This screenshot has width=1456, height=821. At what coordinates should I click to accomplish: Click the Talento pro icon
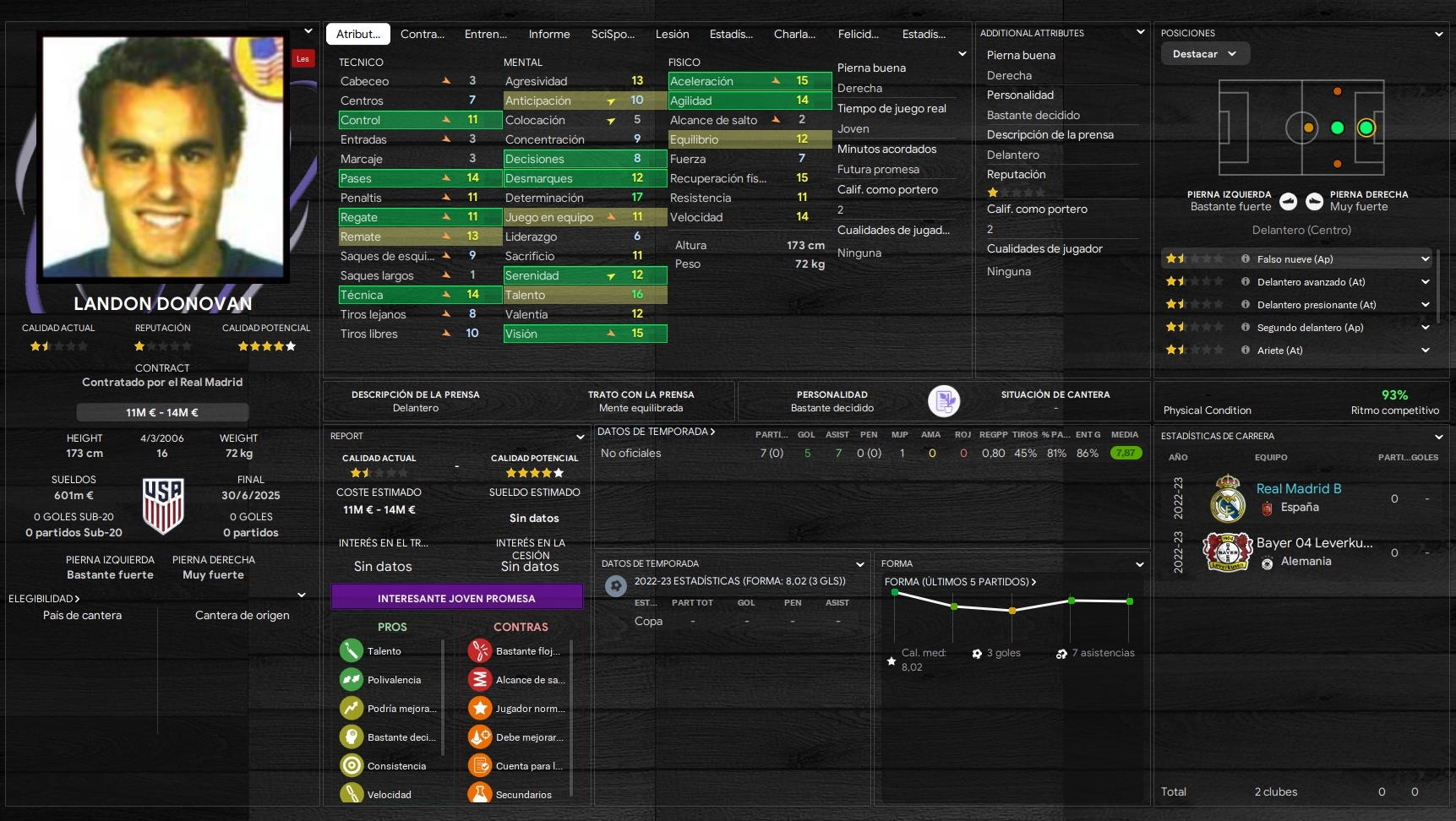click(351, 651)
